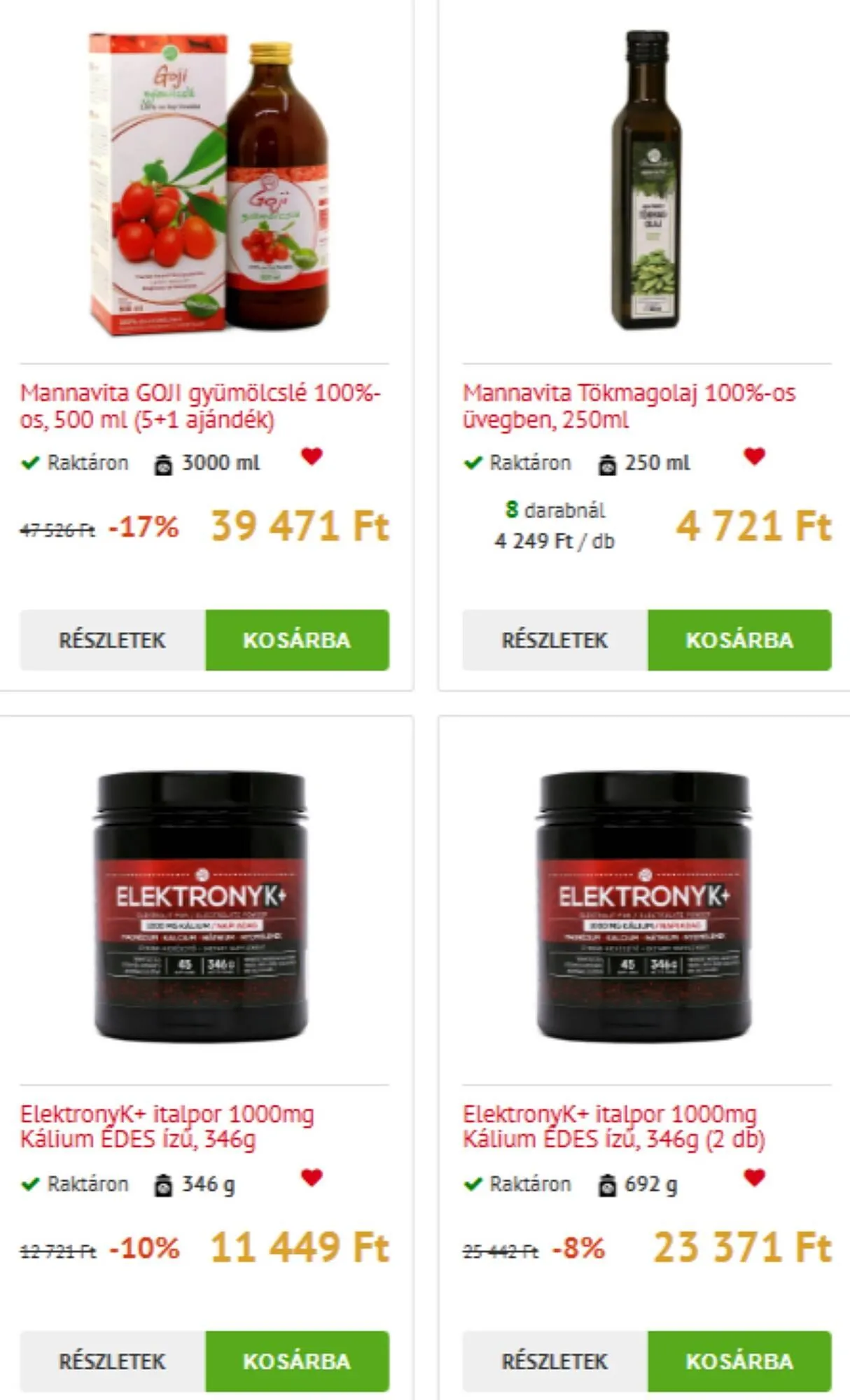The height and width of the screenshot is (1400, 850).
Task: Click heart icon for Mannavita Tökmagolaj
Action: (x=754, y=456)
